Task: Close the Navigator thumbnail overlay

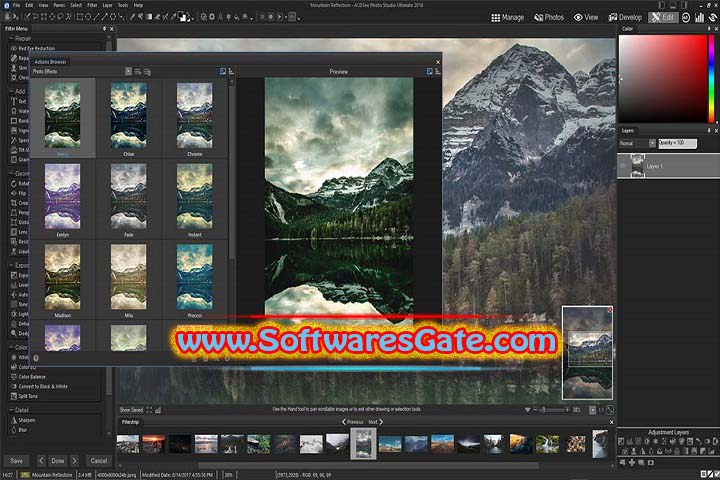Action: coord(610,310)
